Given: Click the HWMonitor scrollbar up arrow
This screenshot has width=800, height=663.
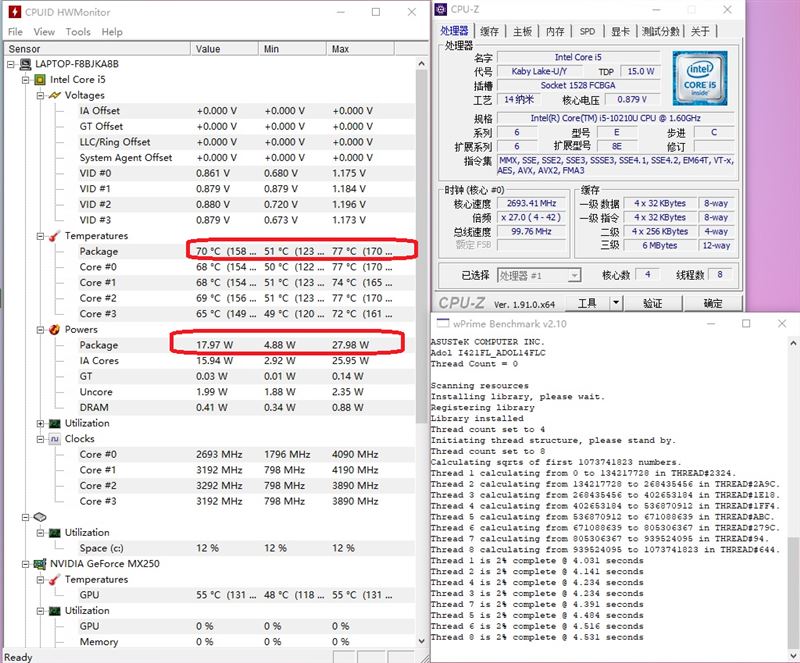Looking at the screenshot, I should pos(421,64).
